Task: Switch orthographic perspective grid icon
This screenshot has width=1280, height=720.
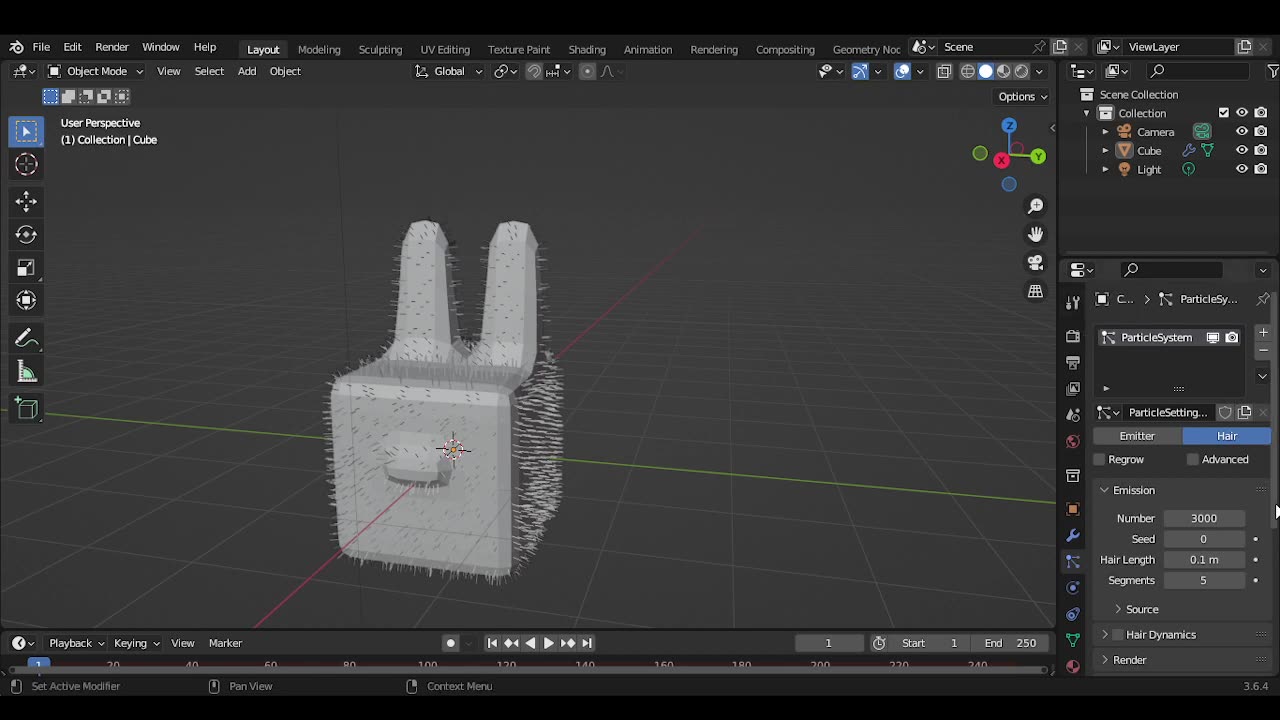Action: [x=1035, y=291]
